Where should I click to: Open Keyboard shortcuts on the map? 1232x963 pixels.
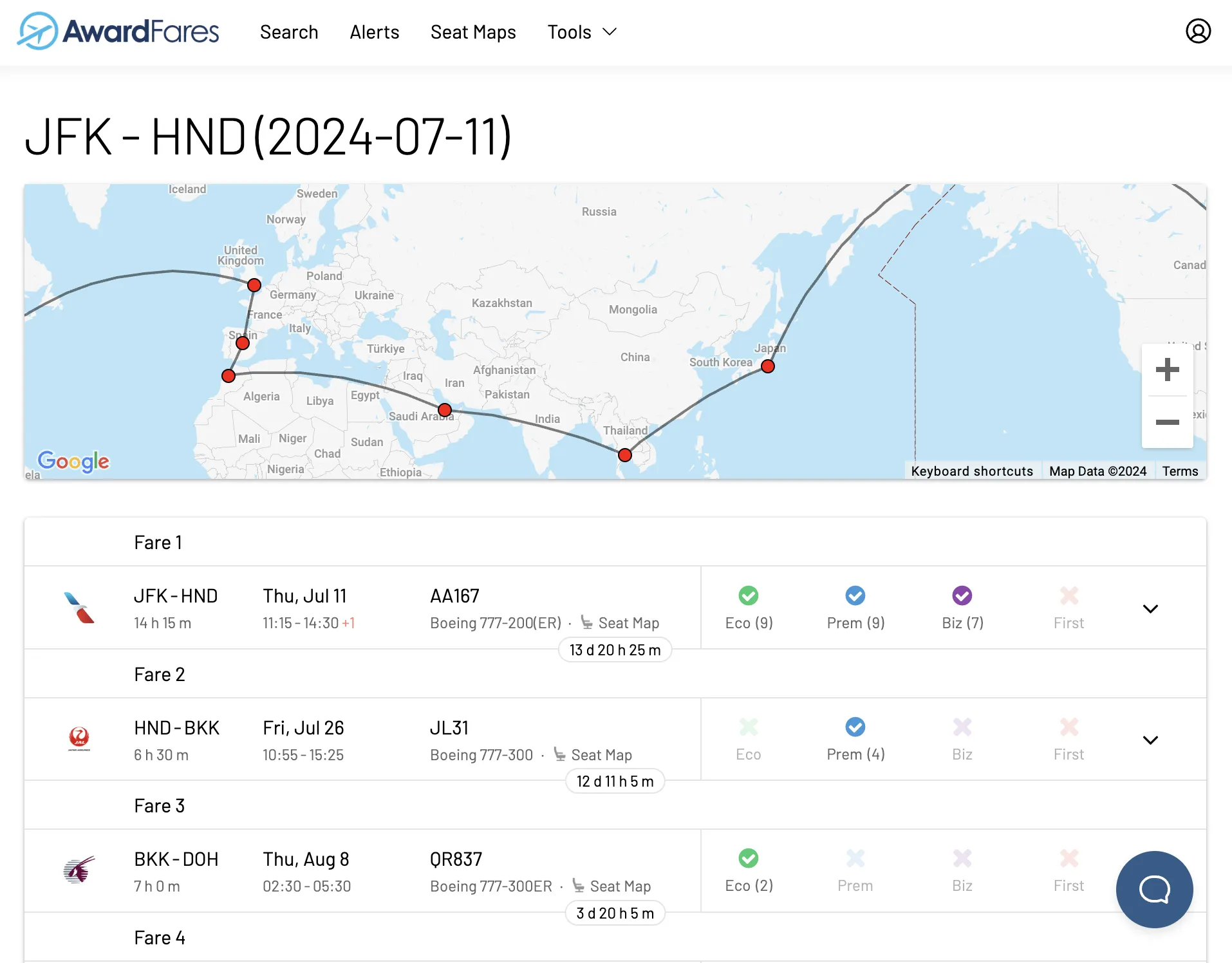pos(972,471)
